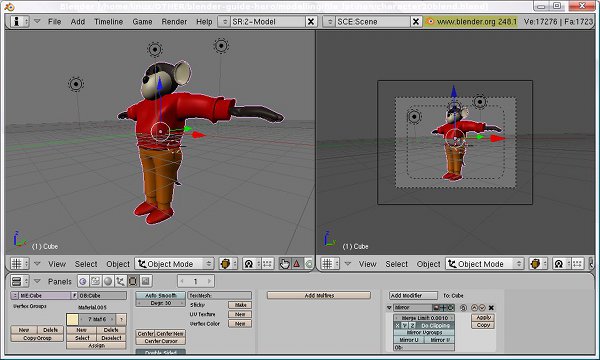This screenshot has width=600, height=360.
Task: Click right viewport move-centers-only dots icon
Action: click(x=577, y=264)
